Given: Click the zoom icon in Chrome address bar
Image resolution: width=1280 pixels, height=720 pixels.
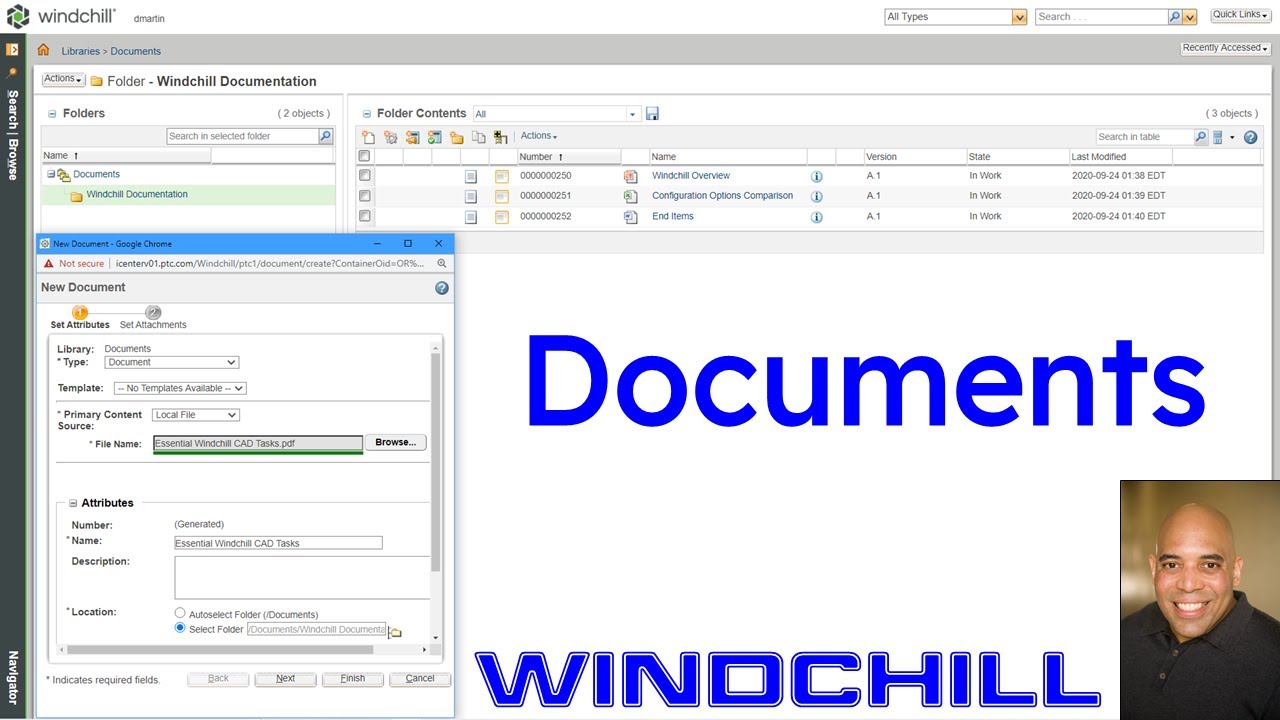Looking at the screenshot, I should coord(442,263).
